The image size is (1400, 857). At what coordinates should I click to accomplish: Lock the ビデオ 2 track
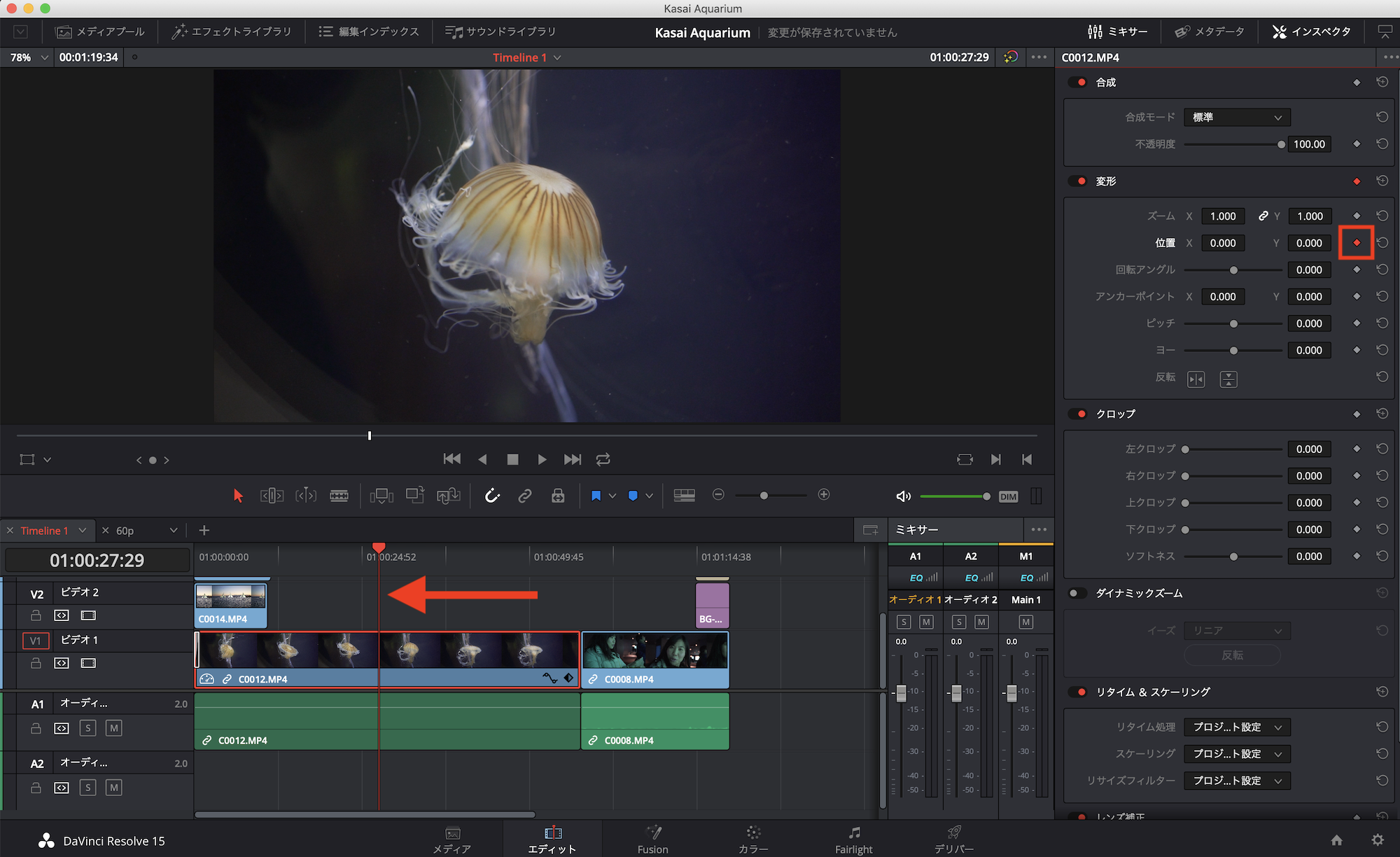point(36,615)
